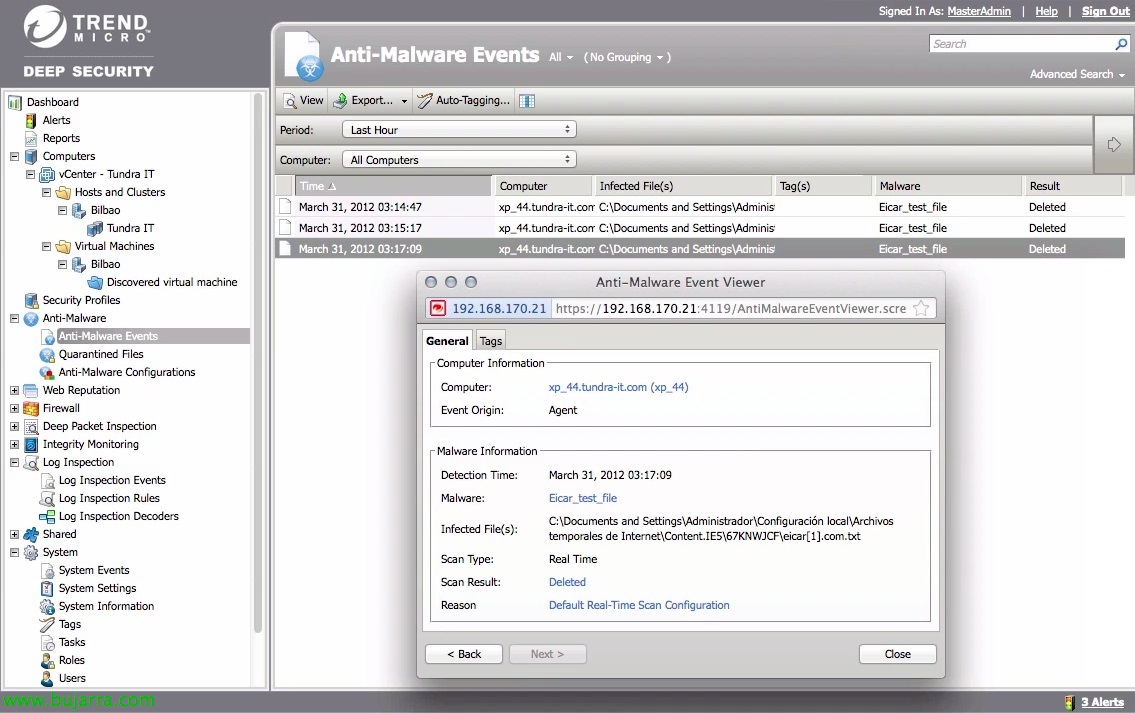The width and height of the screenshot is (1135, 713).
Task: Open the All filter dropdown next to title
Action: tap(561, 57)
